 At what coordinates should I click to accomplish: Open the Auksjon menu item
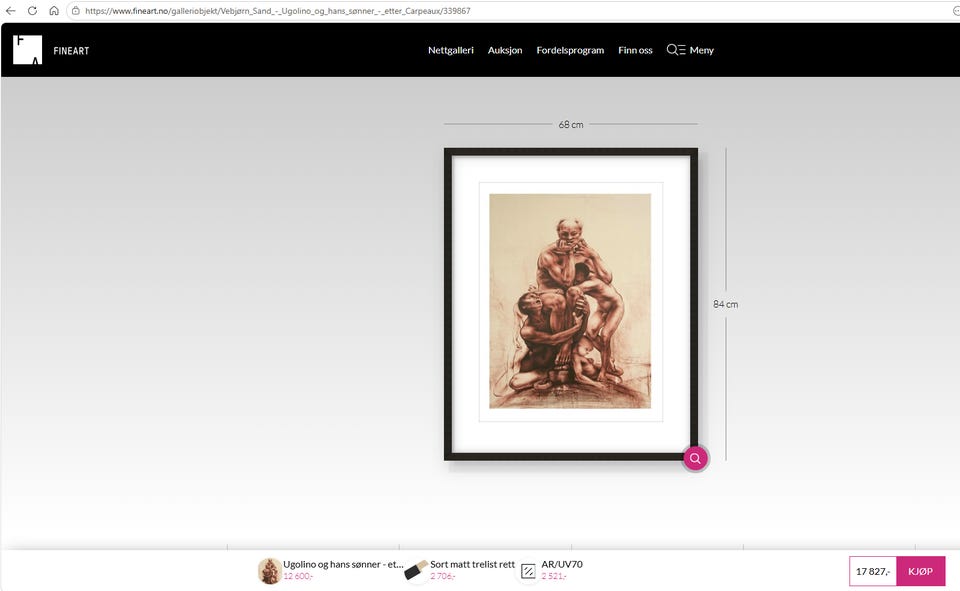[x=505, y=50]
